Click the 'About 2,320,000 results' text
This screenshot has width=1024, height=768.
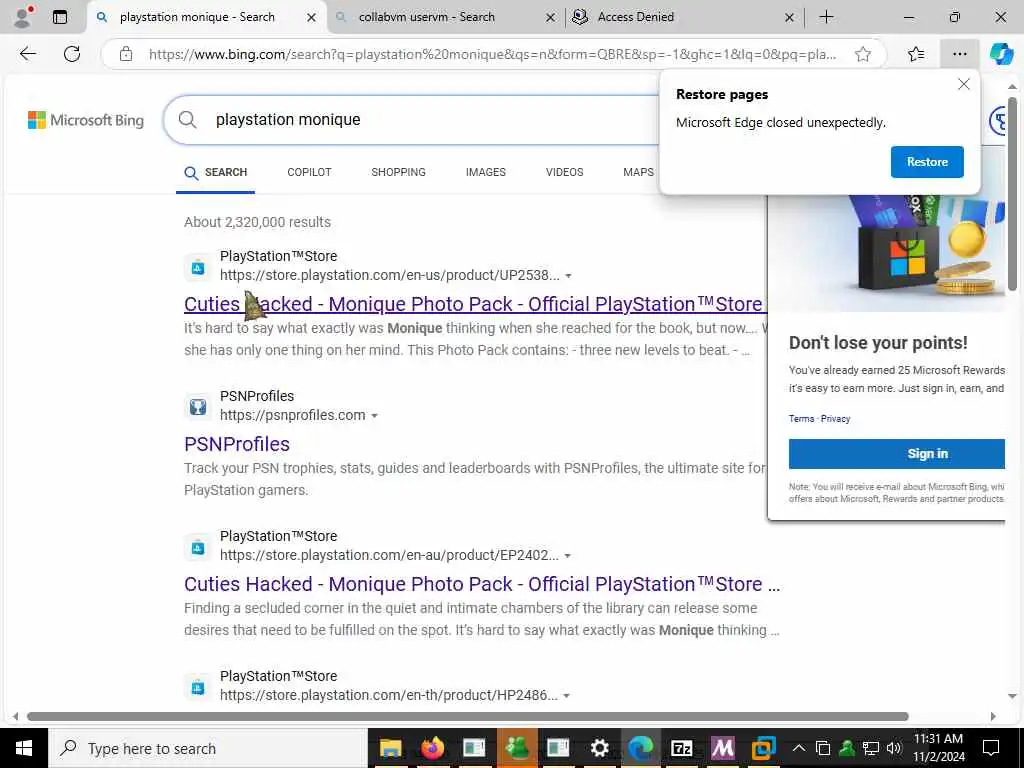click(x=257, y=222)
